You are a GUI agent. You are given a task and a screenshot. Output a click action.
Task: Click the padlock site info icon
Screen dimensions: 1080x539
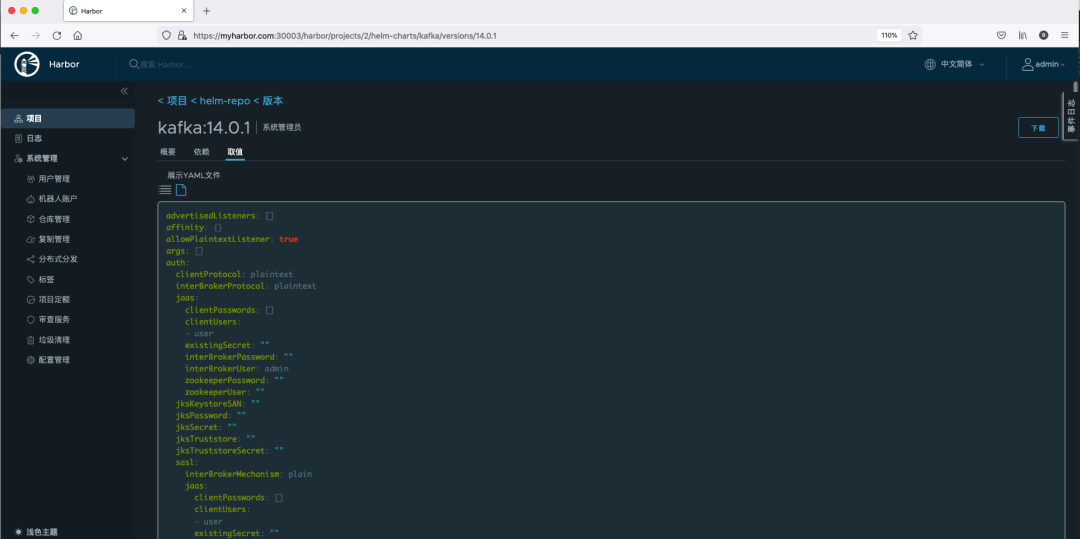[182, 35]
